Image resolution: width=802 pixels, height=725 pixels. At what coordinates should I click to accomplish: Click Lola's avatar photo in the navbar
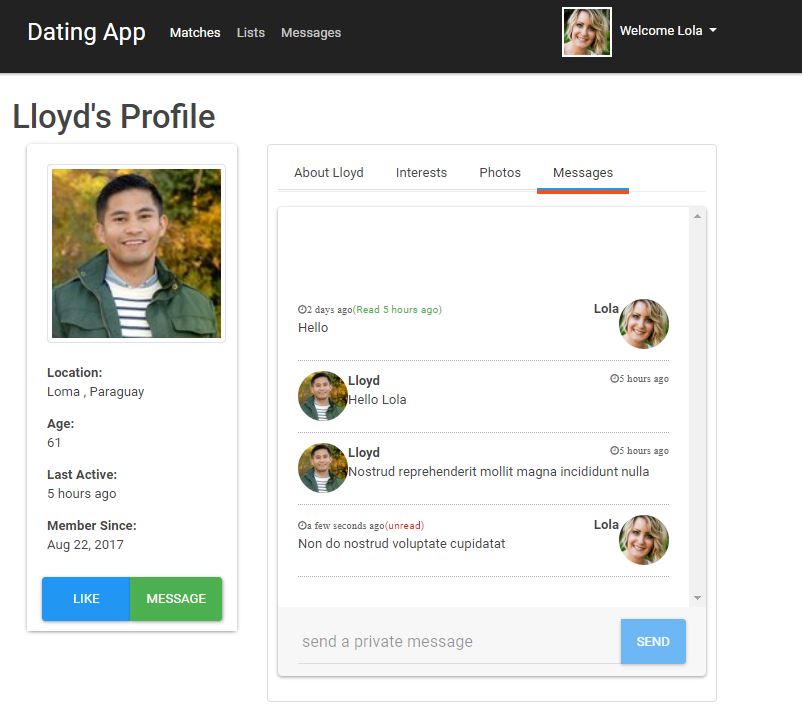[587, 32]
